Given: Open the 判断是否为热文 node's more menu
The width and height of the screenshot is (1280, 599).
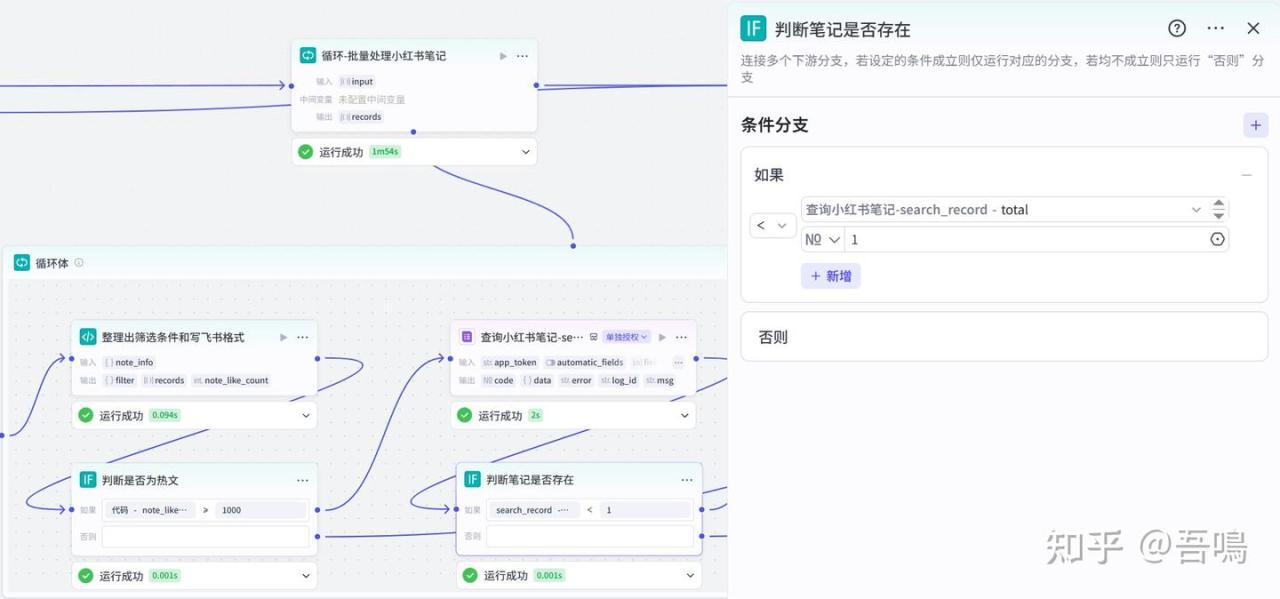Looking at the screenshot, I should point(302,480).
